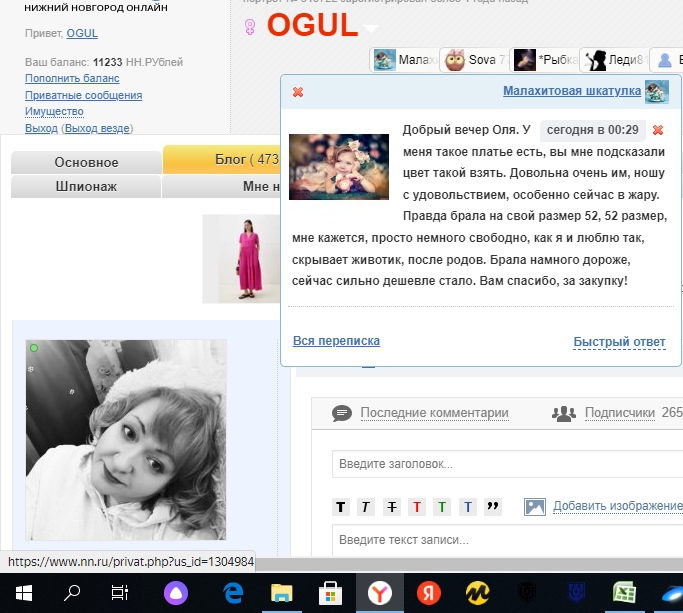Viewport: 683px width, 613px height.
Task: Click the speech bubble comments icon
Action: tap(342, 413)
